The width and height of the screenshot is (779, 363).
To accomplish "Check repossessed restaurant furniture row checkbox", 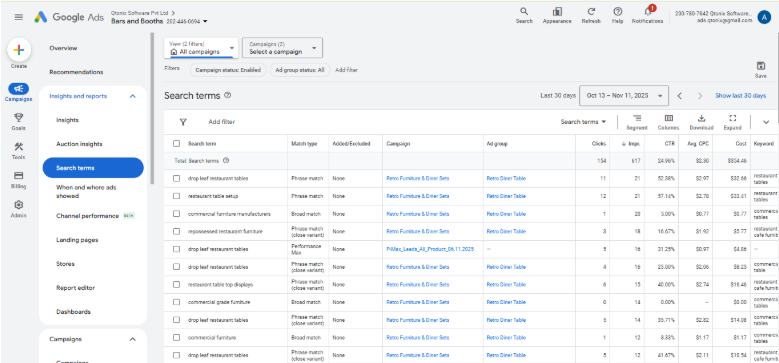I will coord(176,231).
